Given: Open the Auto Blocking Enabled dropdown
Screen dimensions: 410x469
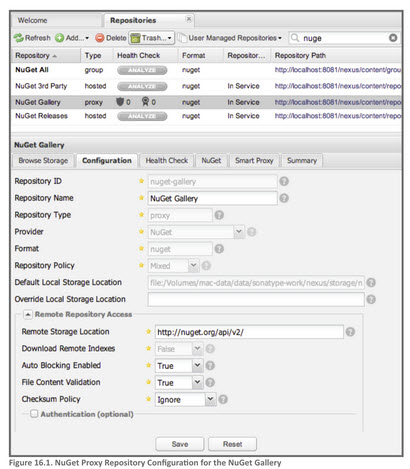Looking at the screenshot, I should [x=197, y=366].
